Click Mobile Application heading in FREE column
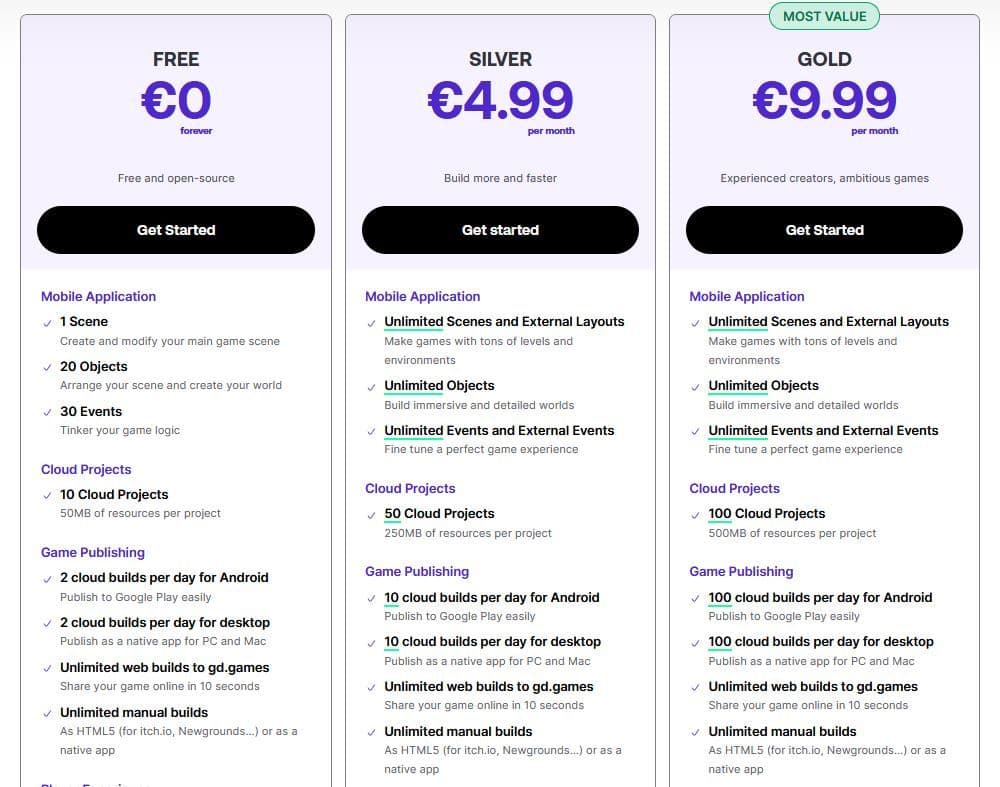Image resolution: width=1000 pixels, height=787 pixels. pyautogui.click(x=98, y=296)
